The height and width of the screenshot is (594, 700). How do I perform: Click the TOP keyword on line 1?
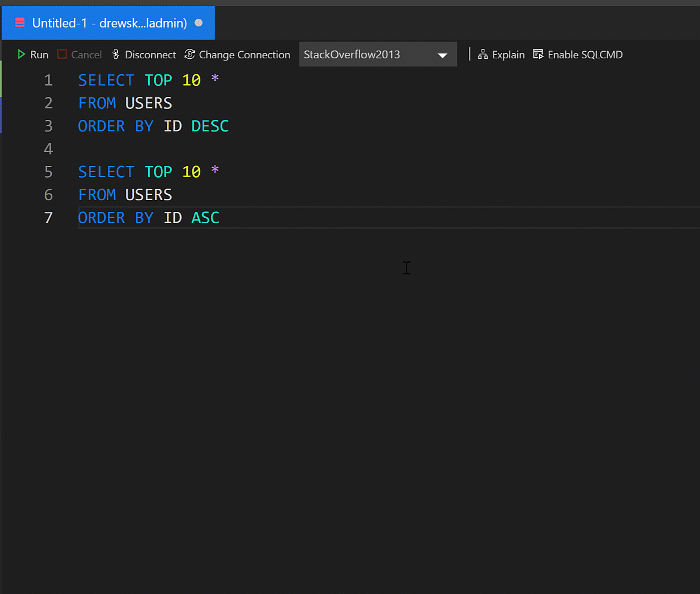tap(158, 80)
